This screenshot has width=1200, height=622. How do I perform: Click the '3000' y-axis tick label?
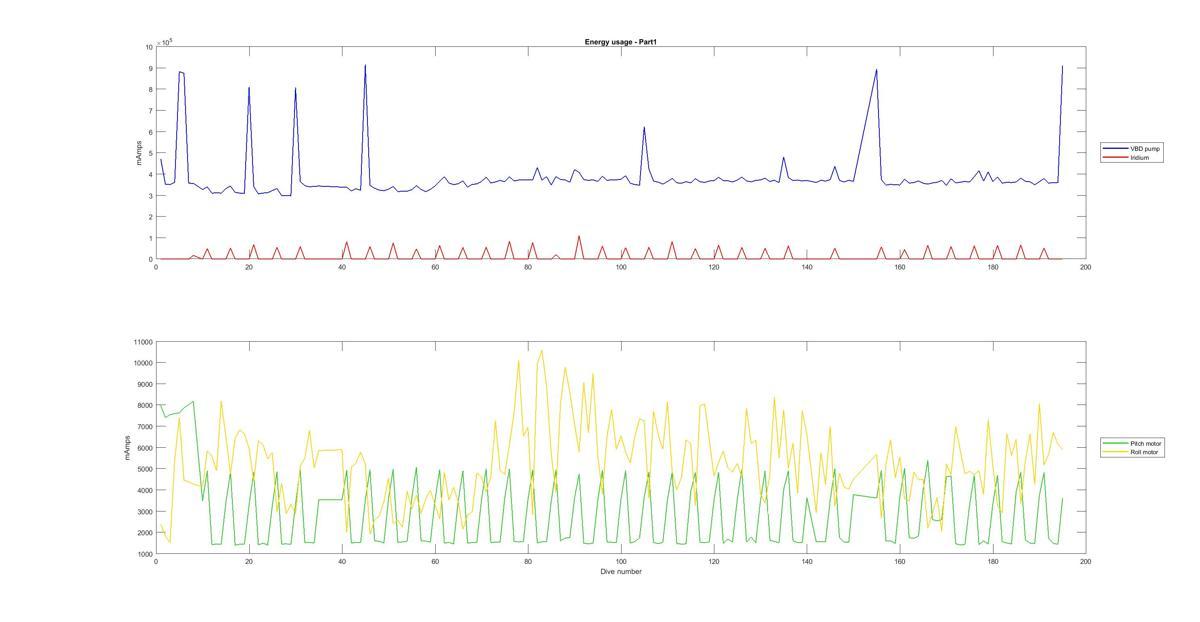(143, 512)
